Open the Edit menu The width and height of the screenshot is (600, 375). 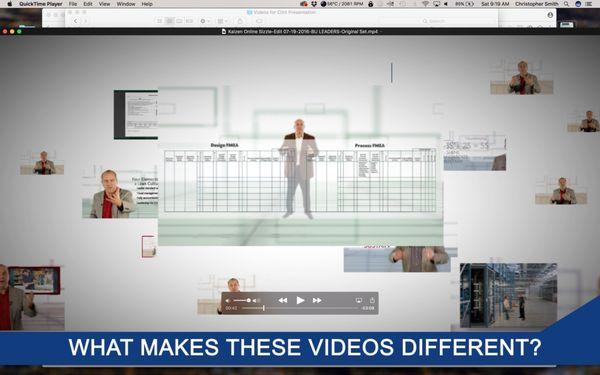coord(88,4)
